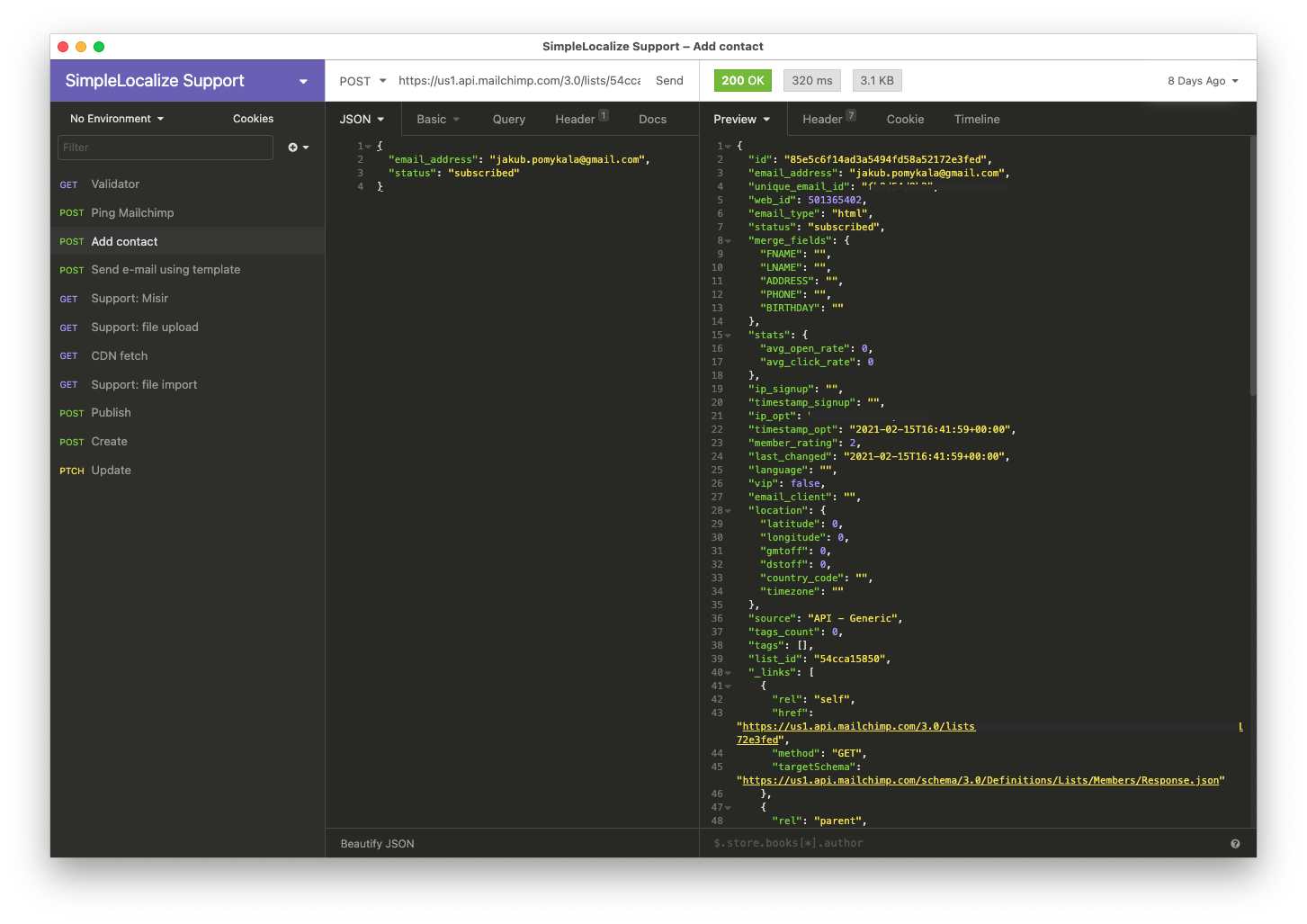
Task: Click the request body "subscribed" value
Action: click(483, 174)
